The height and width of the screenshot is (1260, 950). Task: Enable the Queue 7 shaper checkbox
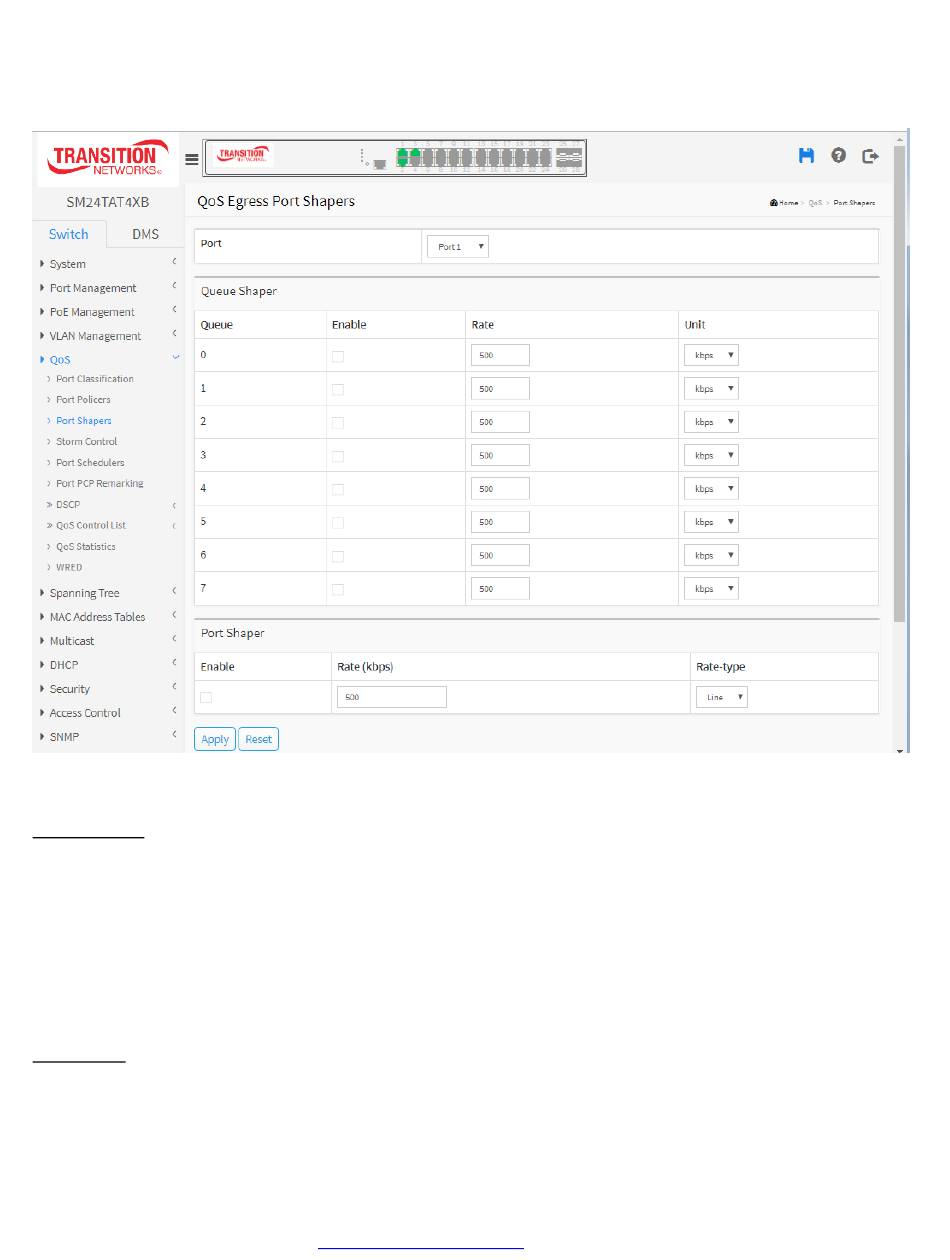[x=338, y=590]
